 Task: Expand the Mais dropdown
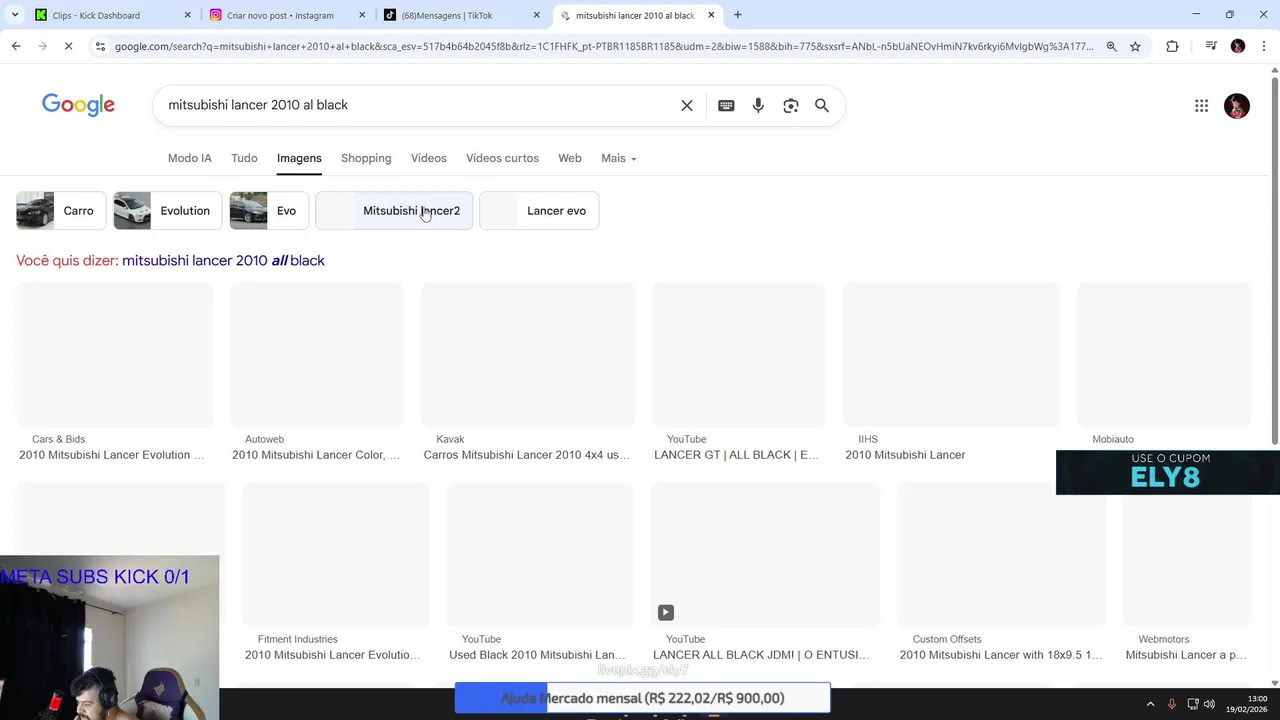click(618, 158)
